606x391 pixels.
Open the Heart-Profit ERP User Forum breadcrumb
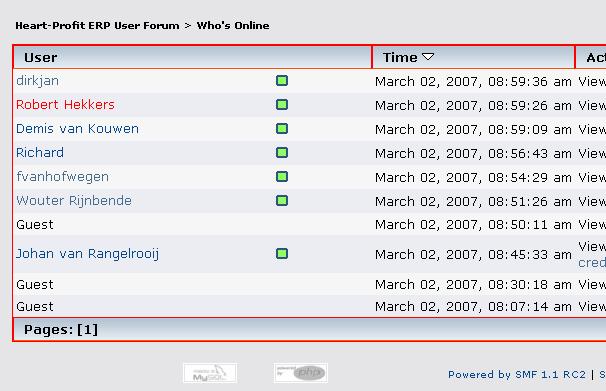click(x=97, y=26)
